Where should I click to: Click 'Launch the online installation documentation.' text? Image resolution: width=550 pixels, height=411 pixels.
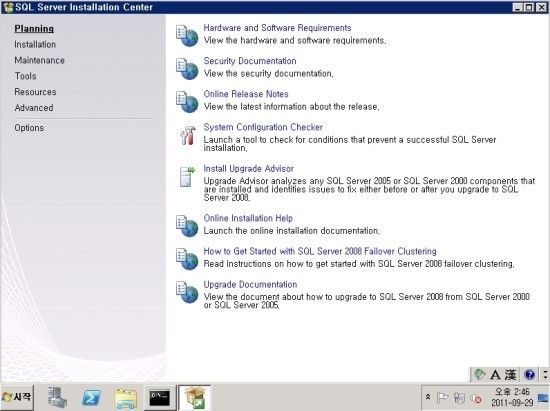pyautogui.click(x=291, y=231)
